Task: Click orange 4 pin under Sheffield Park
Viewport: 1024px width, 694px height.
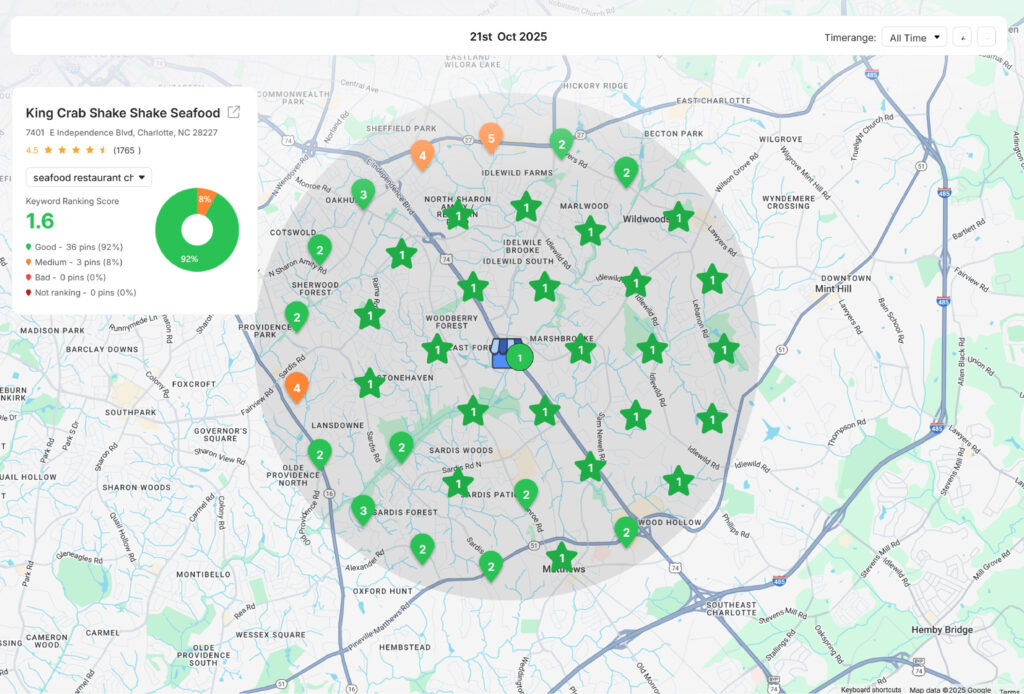Action: pos(423,155)
